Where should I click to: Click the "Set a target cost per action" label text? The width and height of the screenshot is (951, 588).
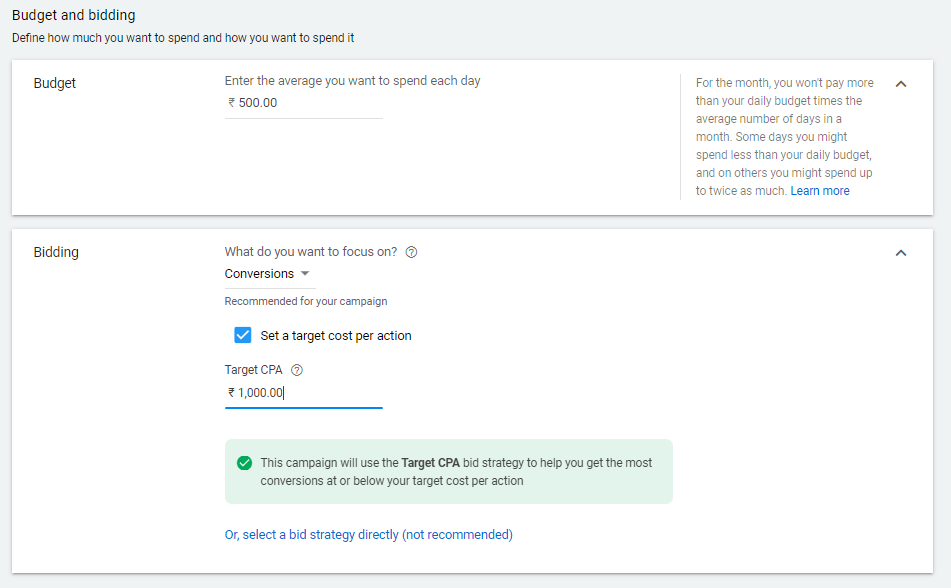click(336, 336)
